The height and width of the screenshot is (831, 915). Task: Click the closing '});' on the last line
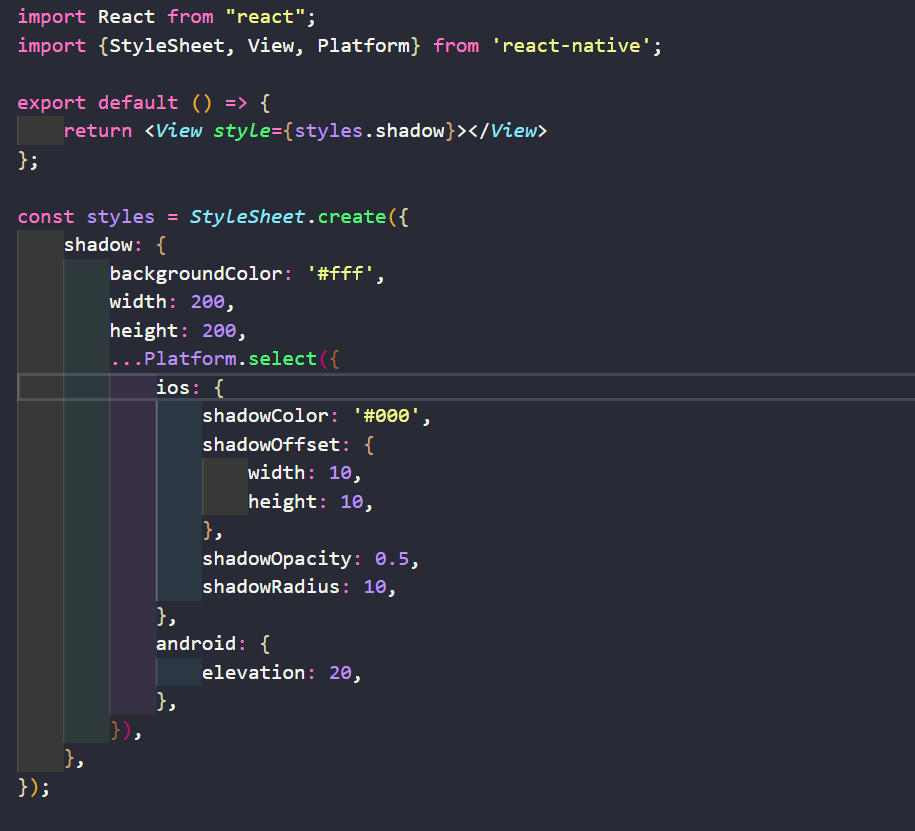click(34, 788)
